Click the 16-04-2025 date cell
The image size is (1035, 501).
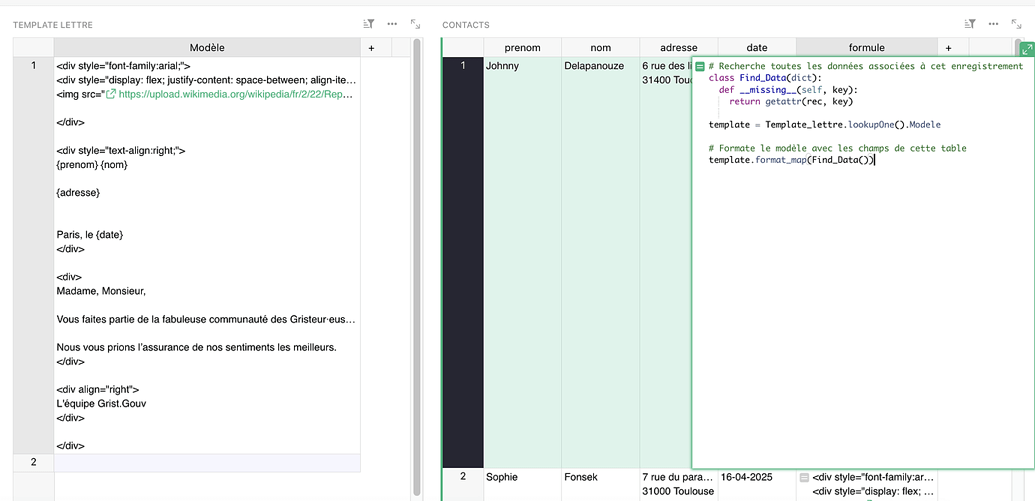(x=748, y=477)
